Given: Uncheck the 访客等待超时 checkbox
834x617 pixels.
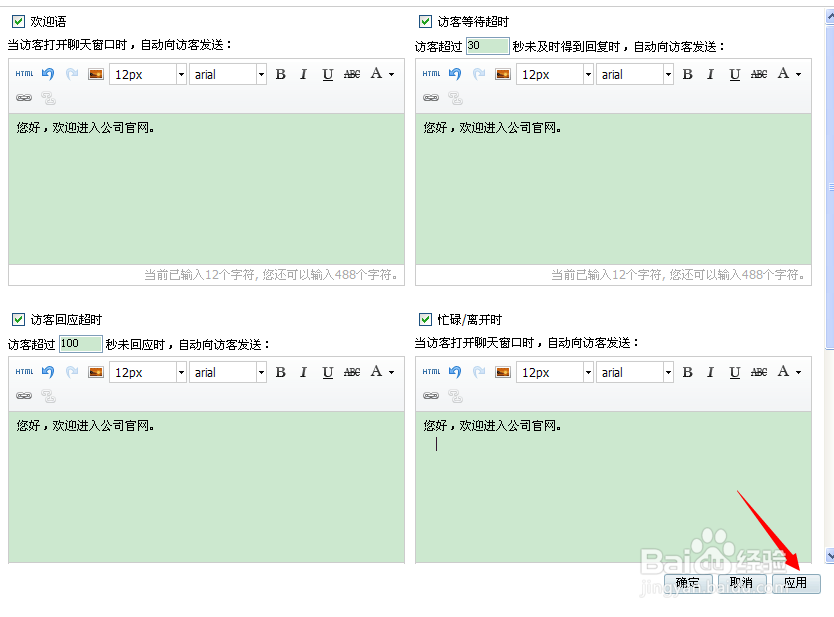Looking at the screenshot, I should point(425,20).
